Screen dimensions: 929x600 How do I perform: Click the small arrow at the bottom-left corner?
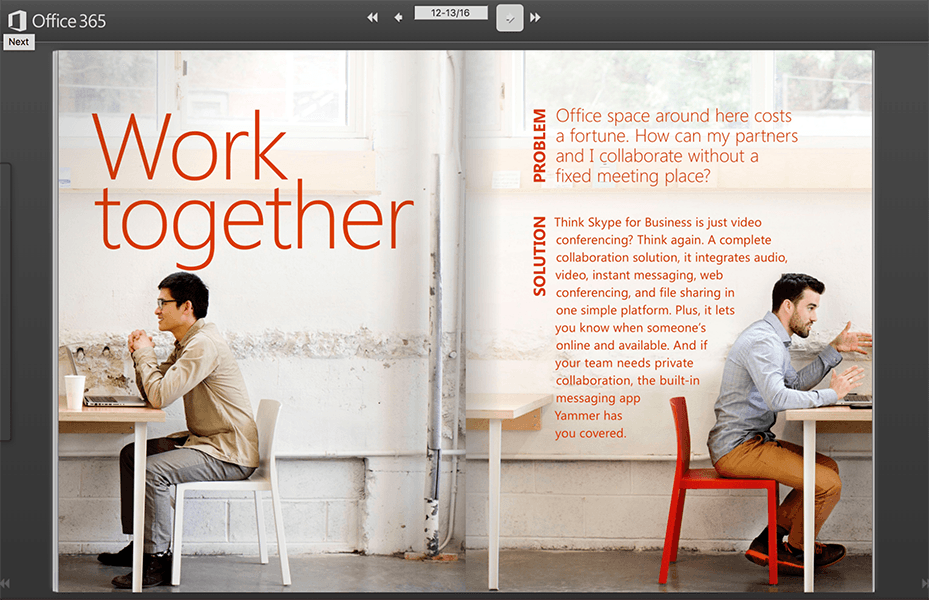pyautogui.click(x=5, y=583)
